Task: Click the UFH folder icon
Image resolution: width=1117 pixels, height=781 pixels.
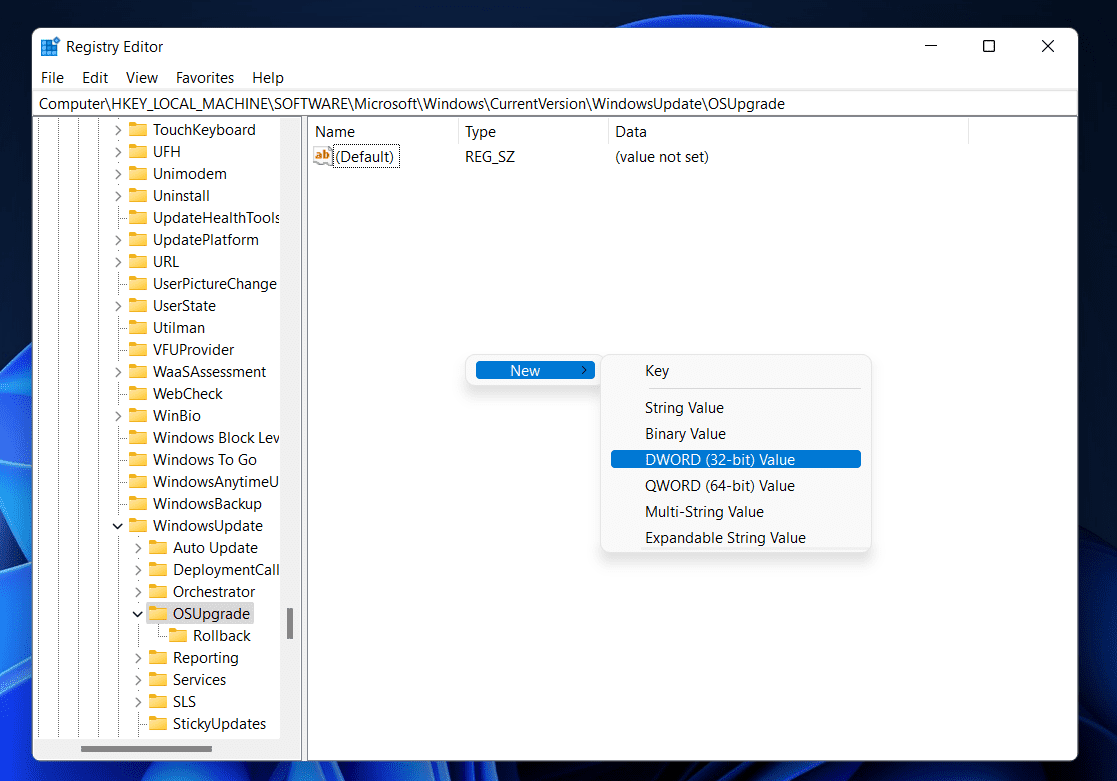Action: point(138,152)
